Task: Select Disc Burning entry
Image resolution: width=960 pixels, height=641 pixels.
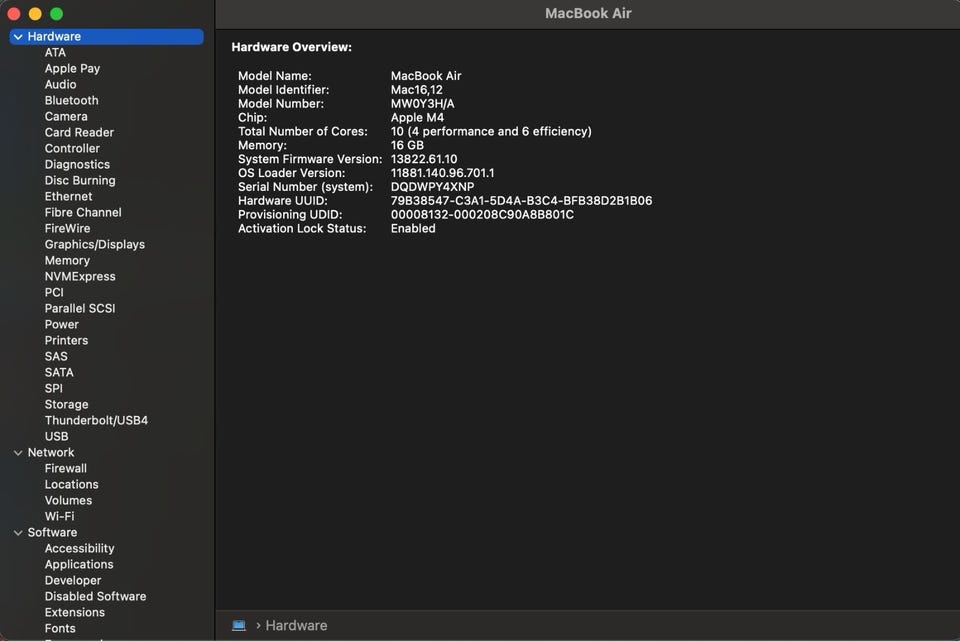Action: pos(80,180)
